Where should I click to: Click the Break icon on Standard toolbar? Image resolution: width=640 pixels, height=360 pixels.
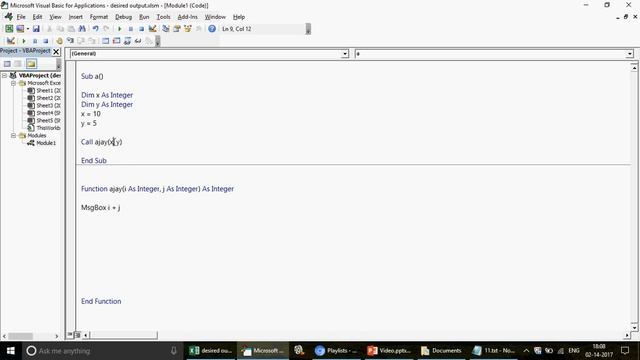click(x=131, y=29)
